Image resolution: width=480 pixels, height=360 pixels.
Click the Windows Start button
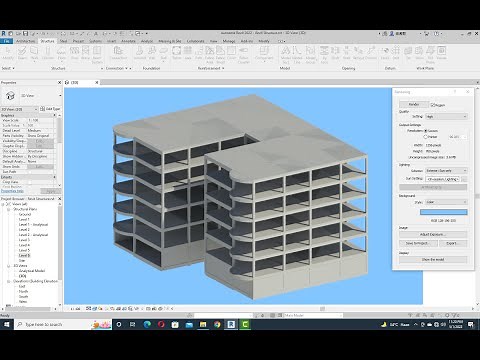coord(7,324)
